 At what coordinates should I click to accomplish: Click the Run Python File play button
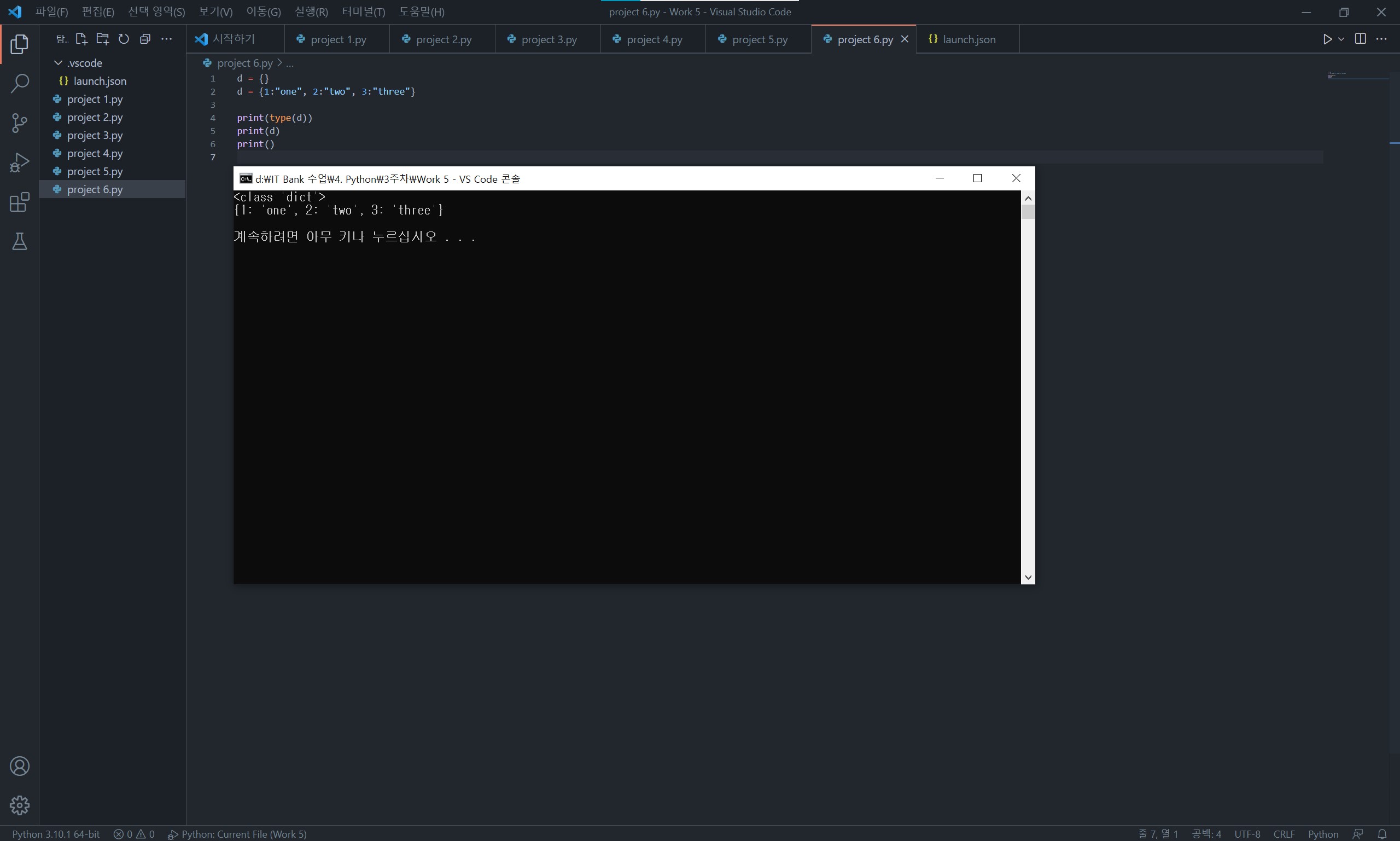click(1327, 39)
